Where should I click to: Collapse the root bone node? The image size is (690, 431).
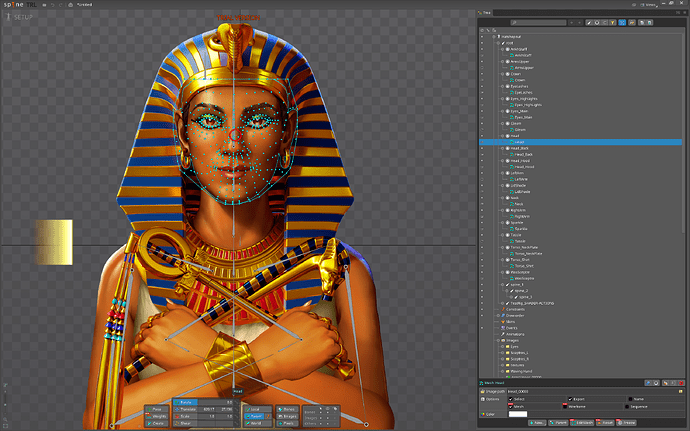tap(498, 43)
